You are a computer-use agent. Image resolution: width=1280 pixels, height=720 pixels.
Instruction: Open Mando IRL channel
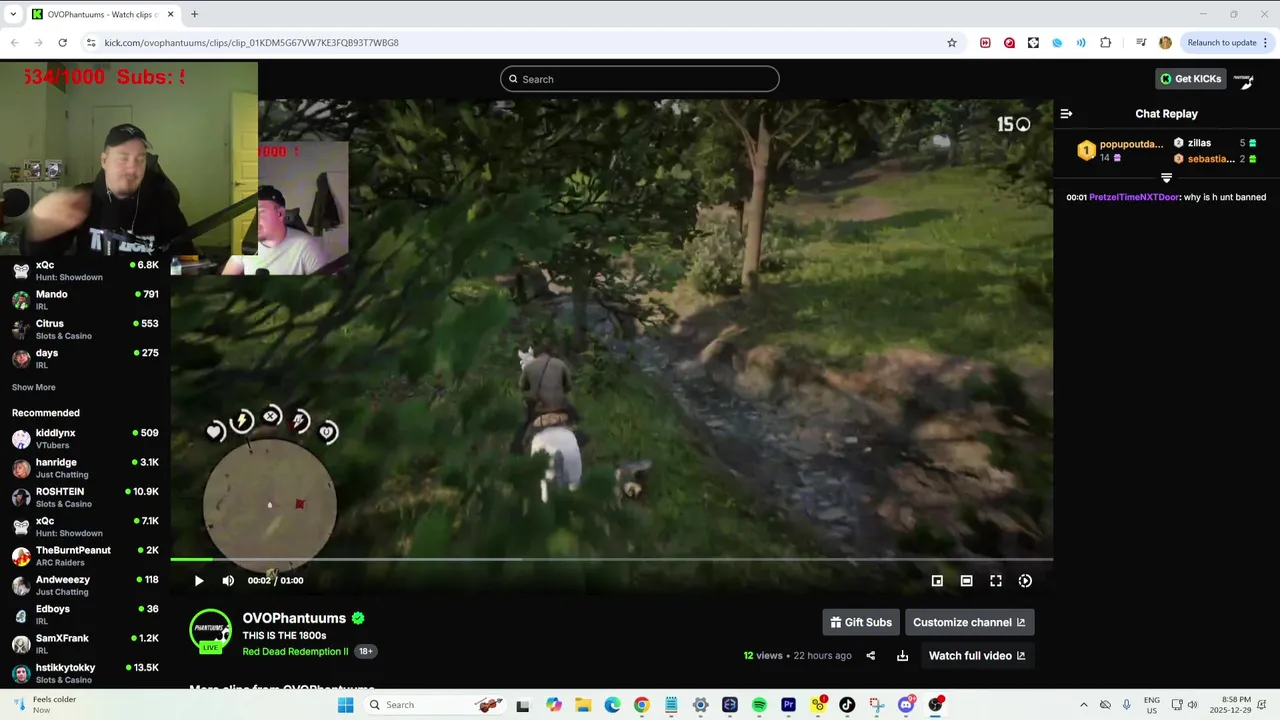point(85,300)
